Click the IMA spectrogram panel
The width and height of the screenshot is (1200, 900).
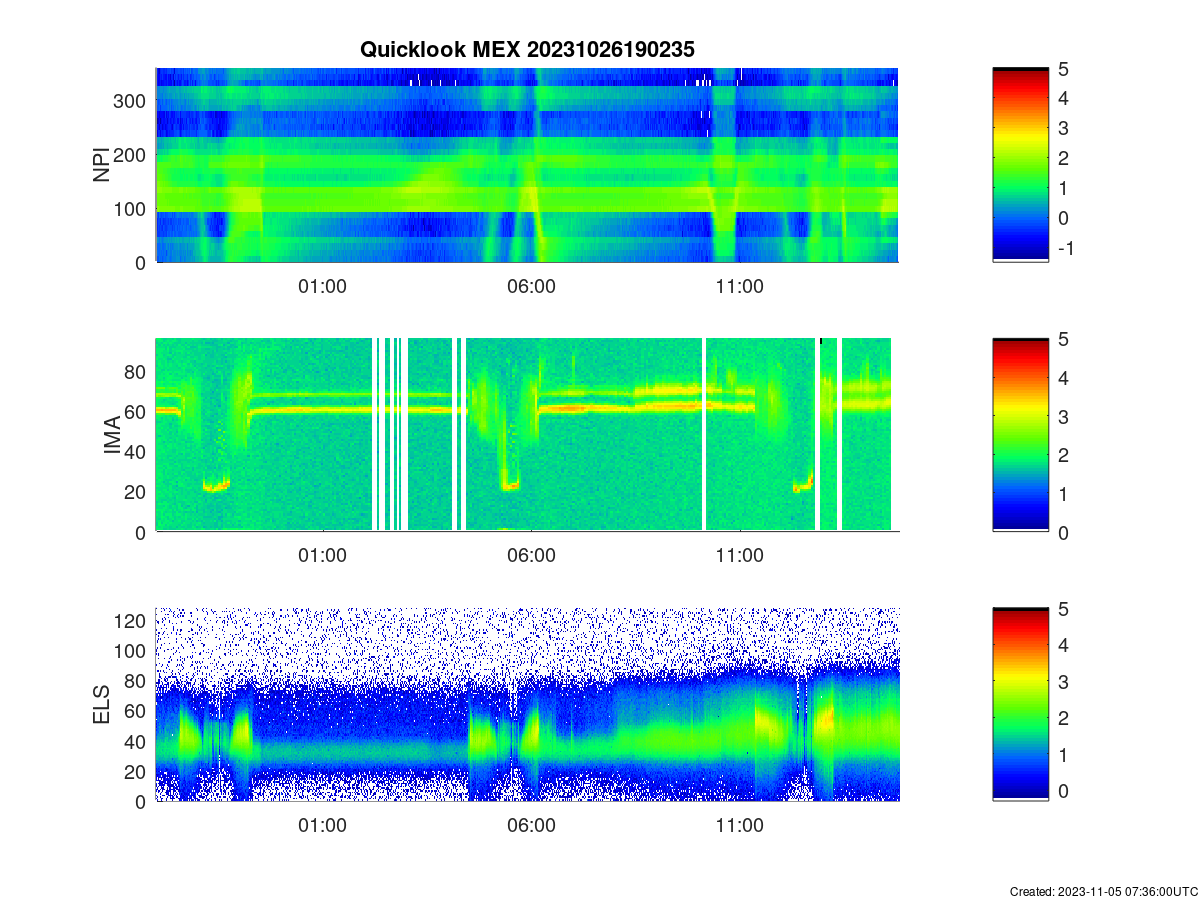[527, 435]
